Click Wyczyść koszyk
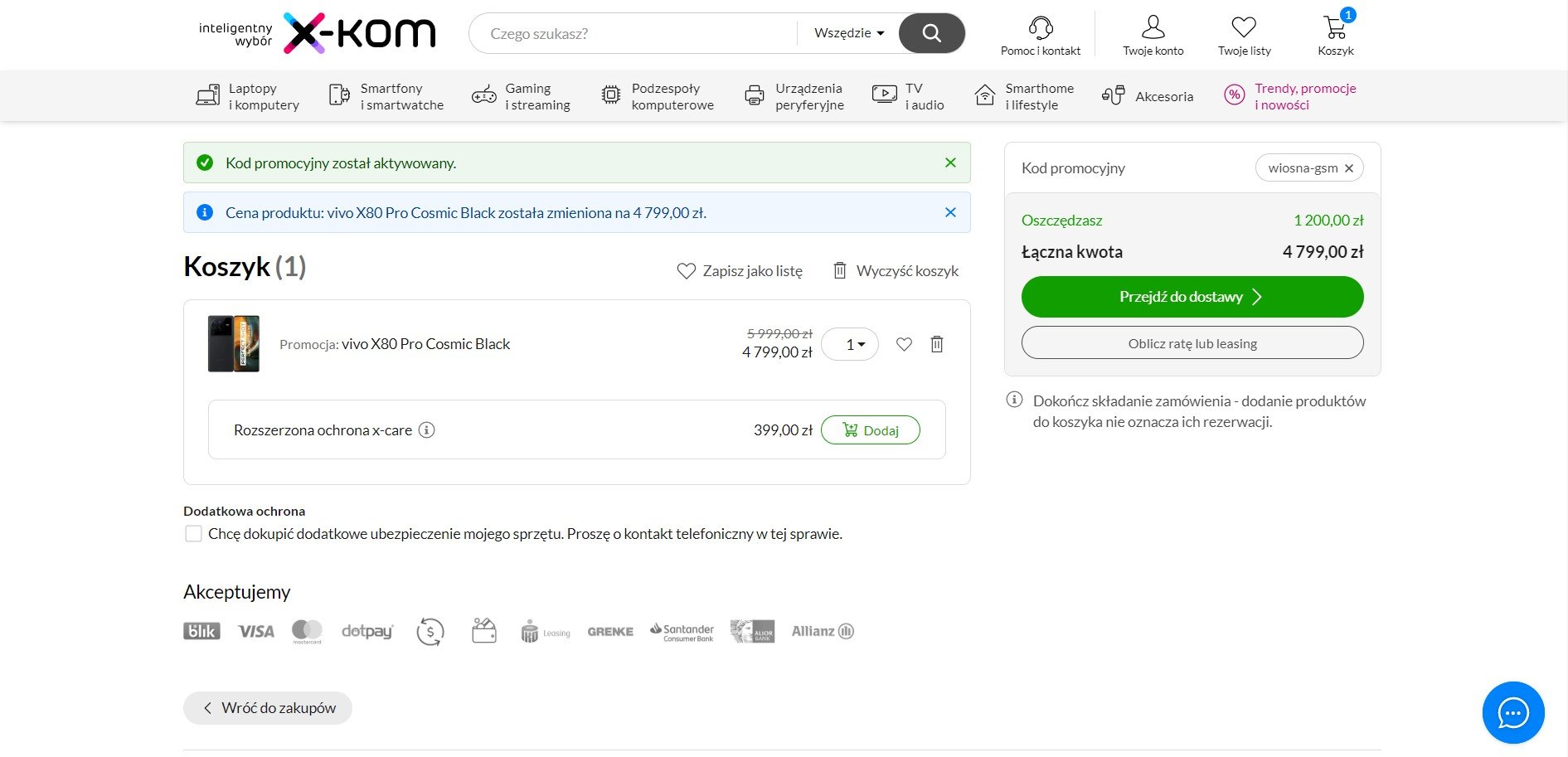The image size is (1568, 757). (896, 271)
